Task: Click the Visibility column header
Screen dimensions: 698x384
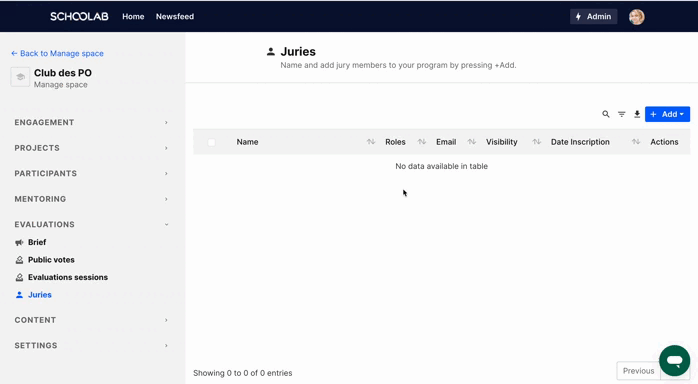Action: (501, 142)
